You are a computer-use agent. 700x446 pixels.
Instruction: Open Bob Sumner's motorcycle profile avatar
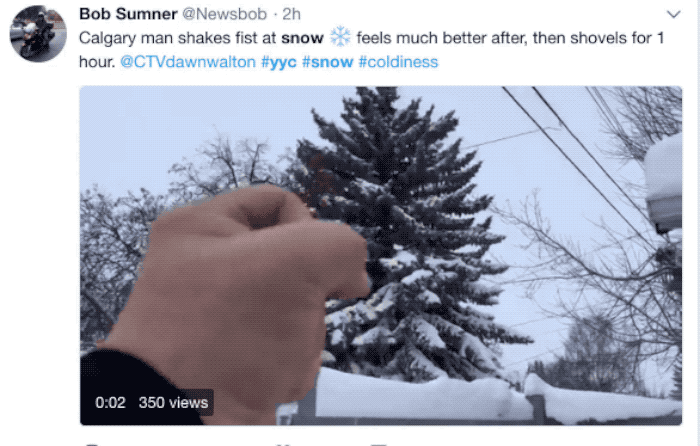(x=38, y=33)
